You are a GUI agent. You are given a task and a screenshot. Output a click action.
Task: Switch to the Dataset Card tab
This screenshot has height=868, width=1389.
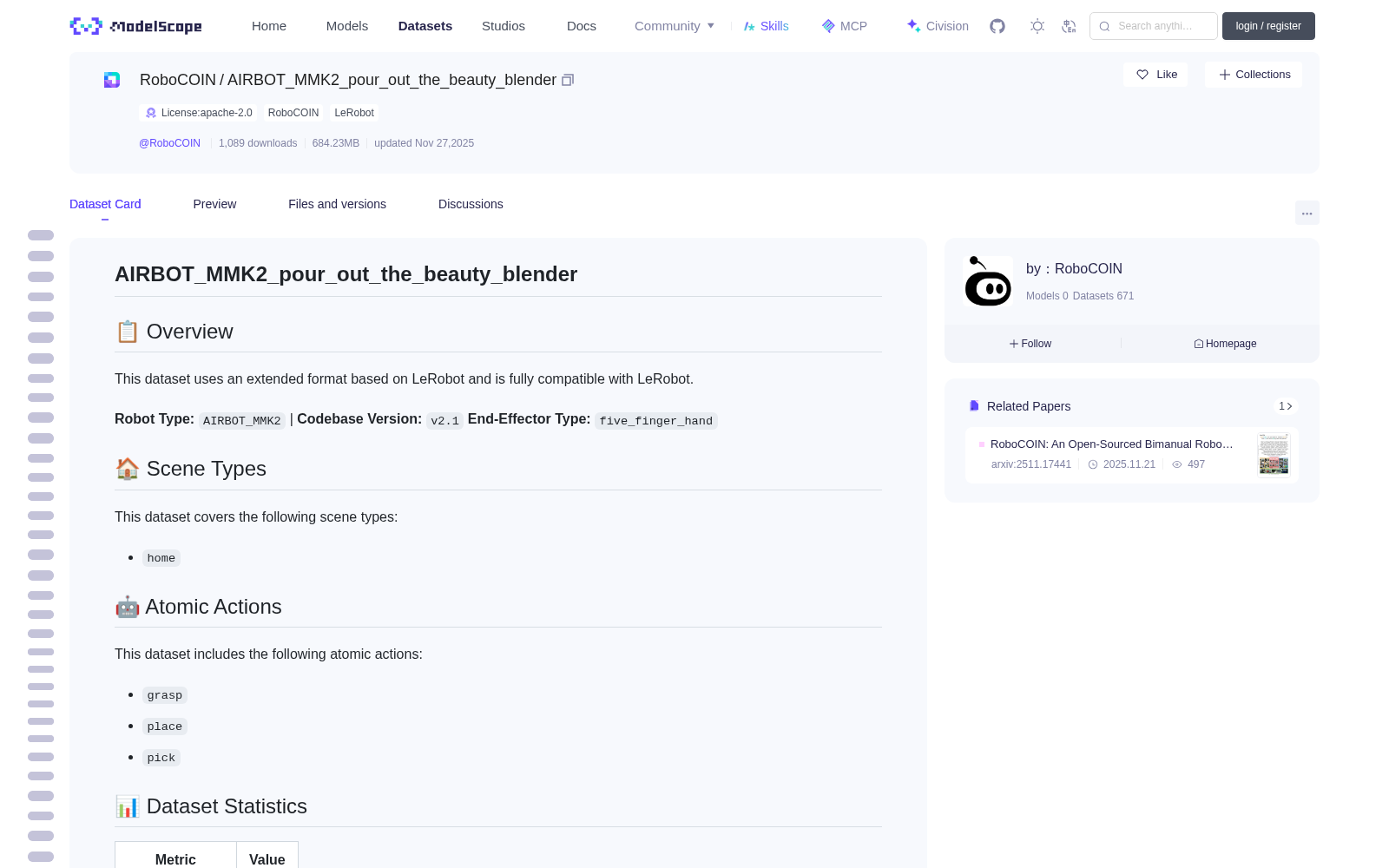click(x=105, y=204)
